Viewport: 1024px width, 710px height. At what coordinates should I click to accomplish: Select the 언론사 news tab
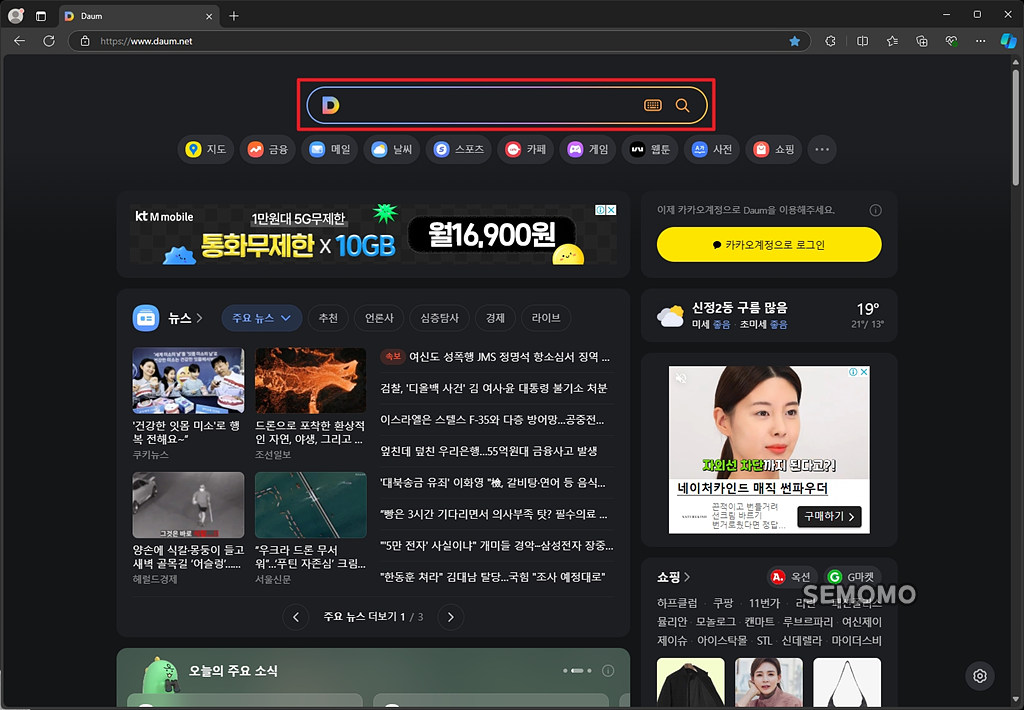coord(379,318)
